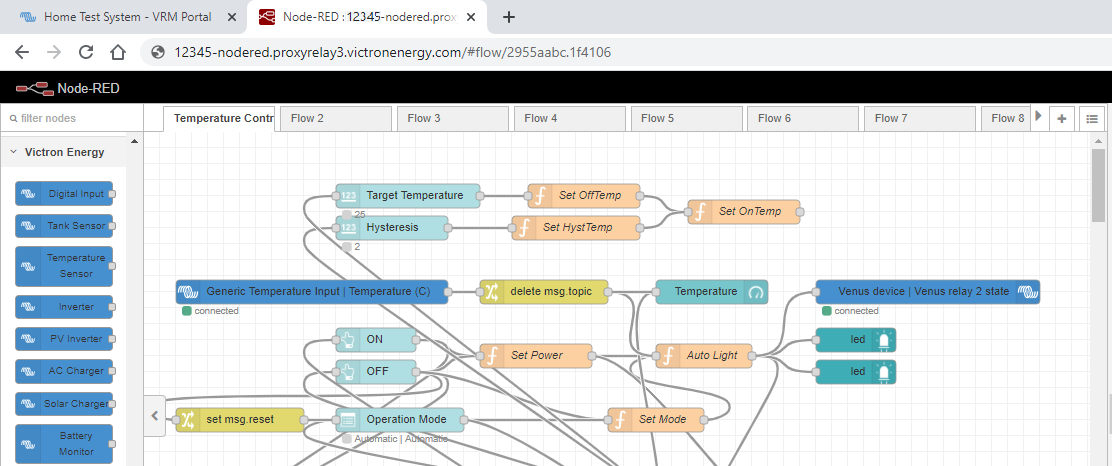Click the add new flow plus button
The image size is (1112, 466).
coord(1062,118)
